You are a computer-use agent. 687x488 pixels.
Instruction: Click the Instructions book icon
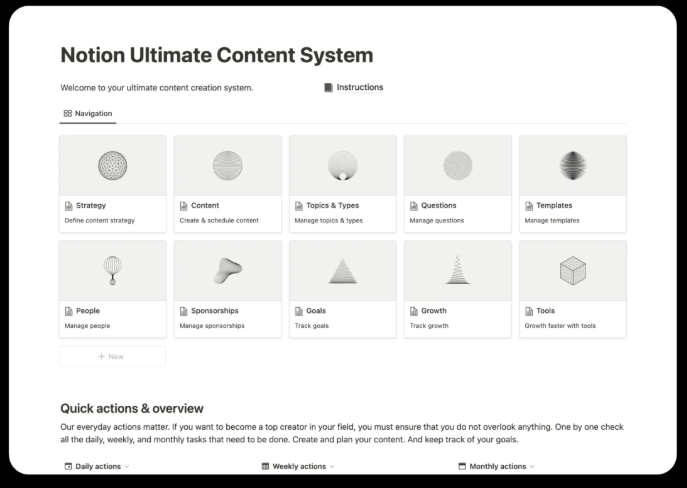point(328,88)
